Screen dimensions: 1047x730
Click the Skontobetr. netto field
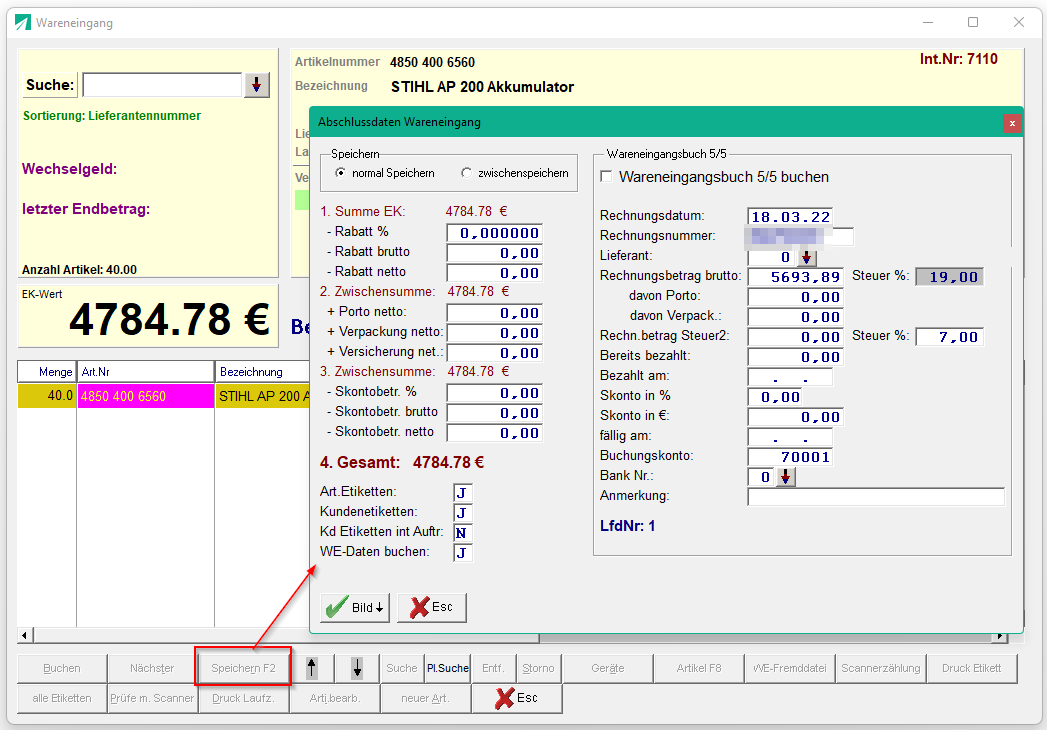click(494, 433)
